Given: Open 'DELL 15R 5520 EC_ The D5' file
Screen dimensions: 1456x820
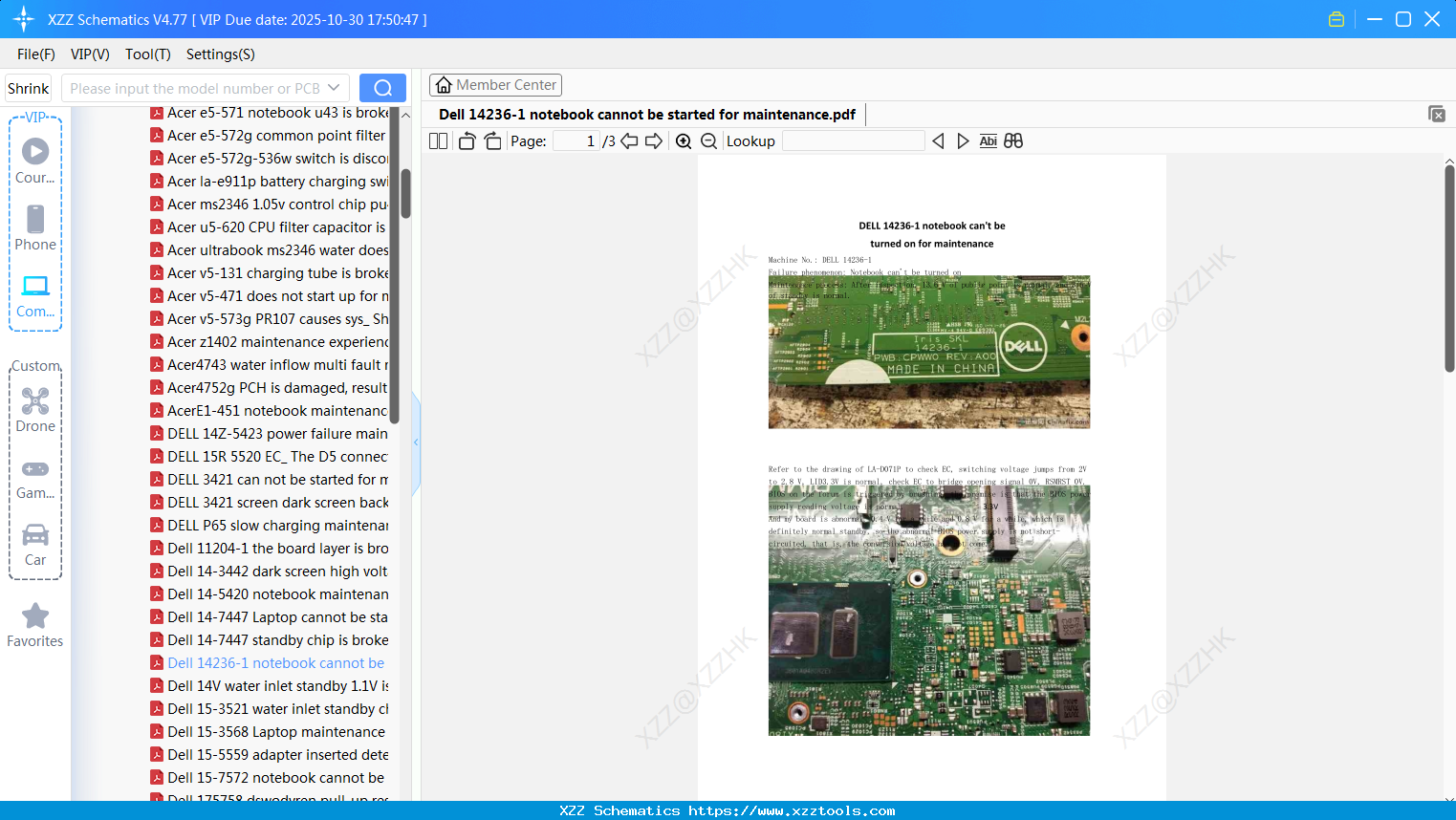Looking at the screenshot, I should coord(270,457).
